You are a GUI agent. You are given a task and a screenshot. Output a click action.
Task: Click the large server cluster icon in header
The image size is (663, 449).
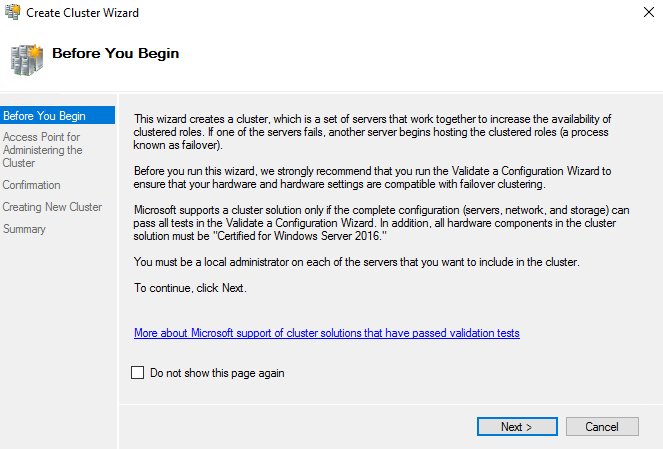tap(27, 58)
